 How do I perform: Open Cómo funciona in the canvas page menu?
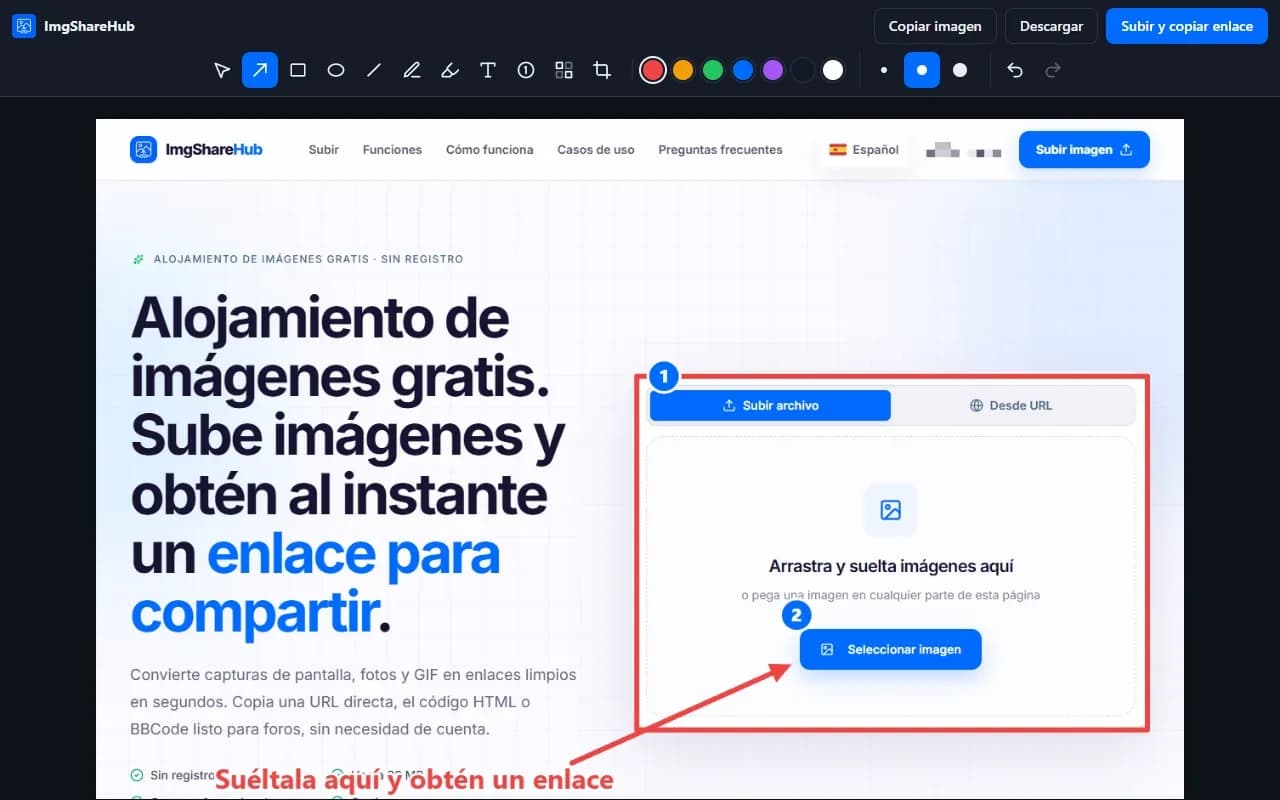point(490,150)
